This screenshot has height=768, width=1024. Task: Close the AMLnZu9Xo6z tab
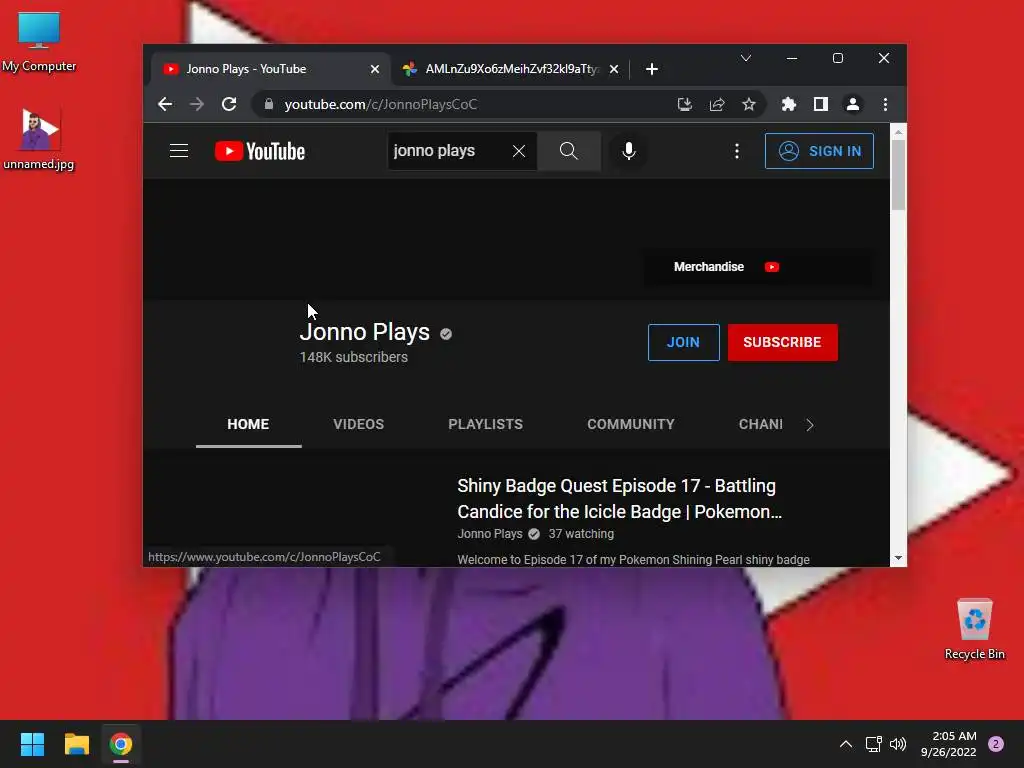tap(614, 69)
